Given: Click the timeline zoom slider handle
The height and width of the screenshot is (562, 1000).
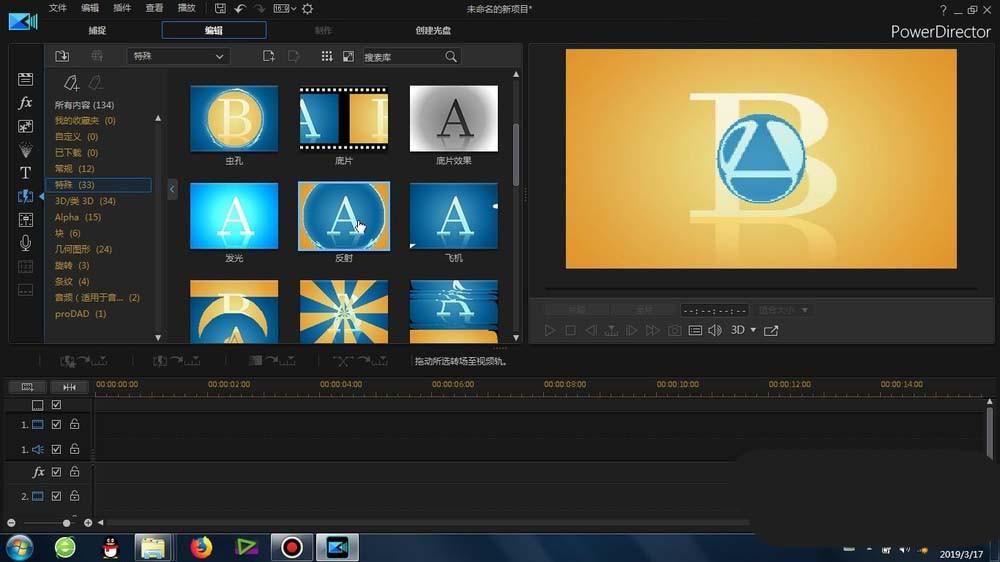Looking at the screenshot, I should [x=67, y=523].
